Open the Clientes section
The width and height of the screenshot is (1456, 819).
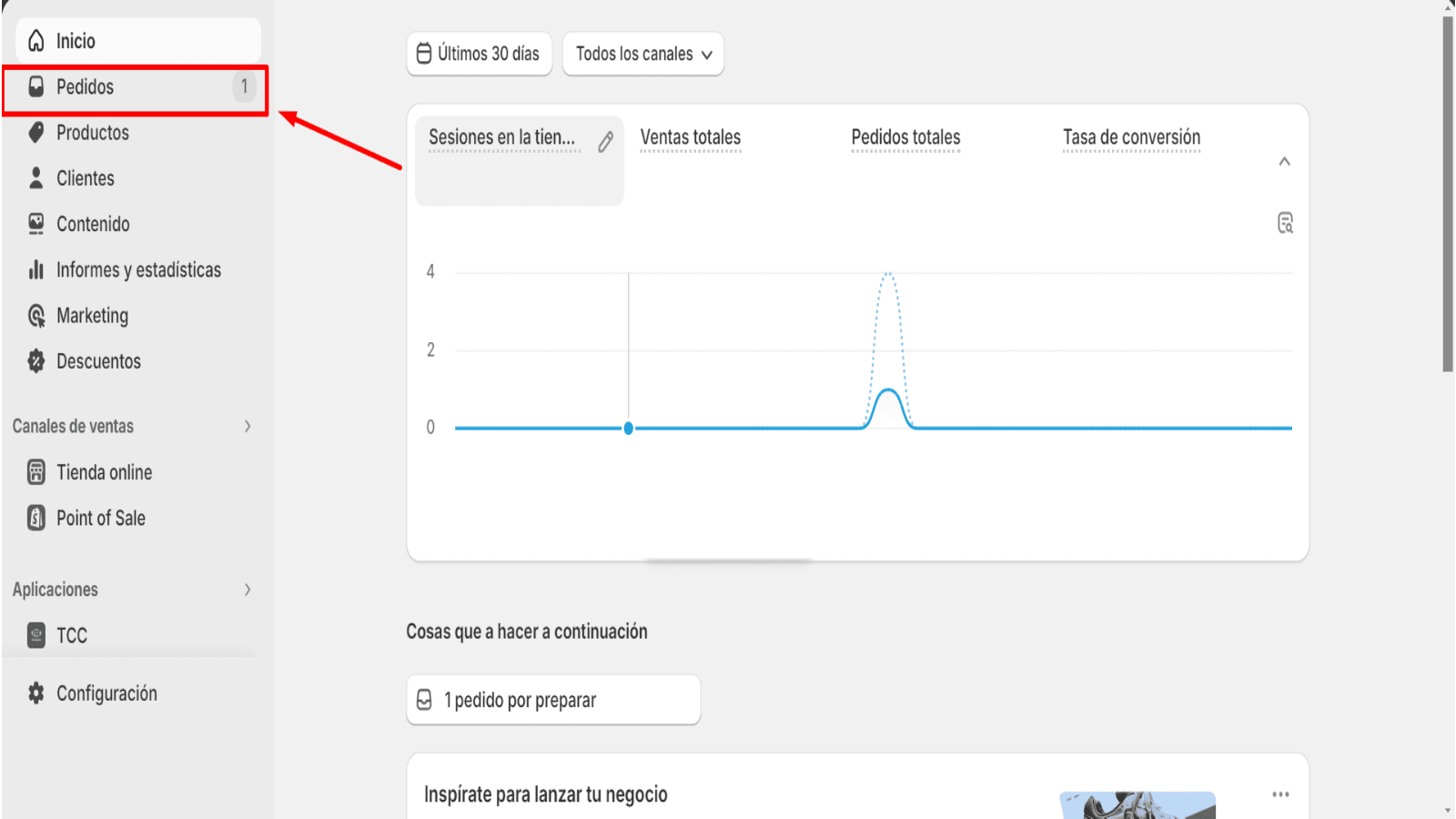[x=83, y=177]
